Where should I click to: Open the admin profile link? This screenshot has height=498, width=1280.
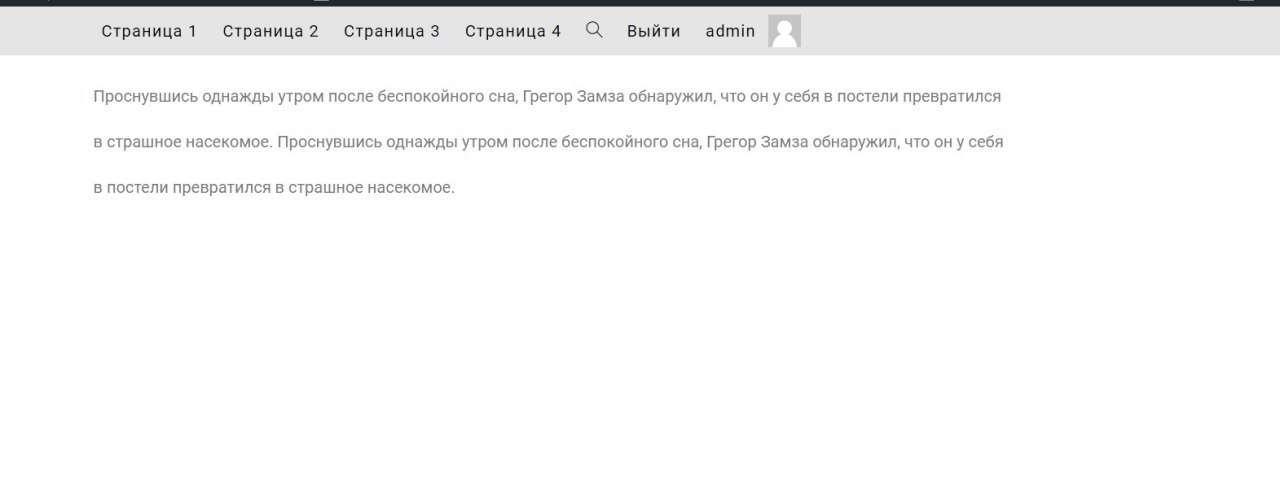point(730,31)
